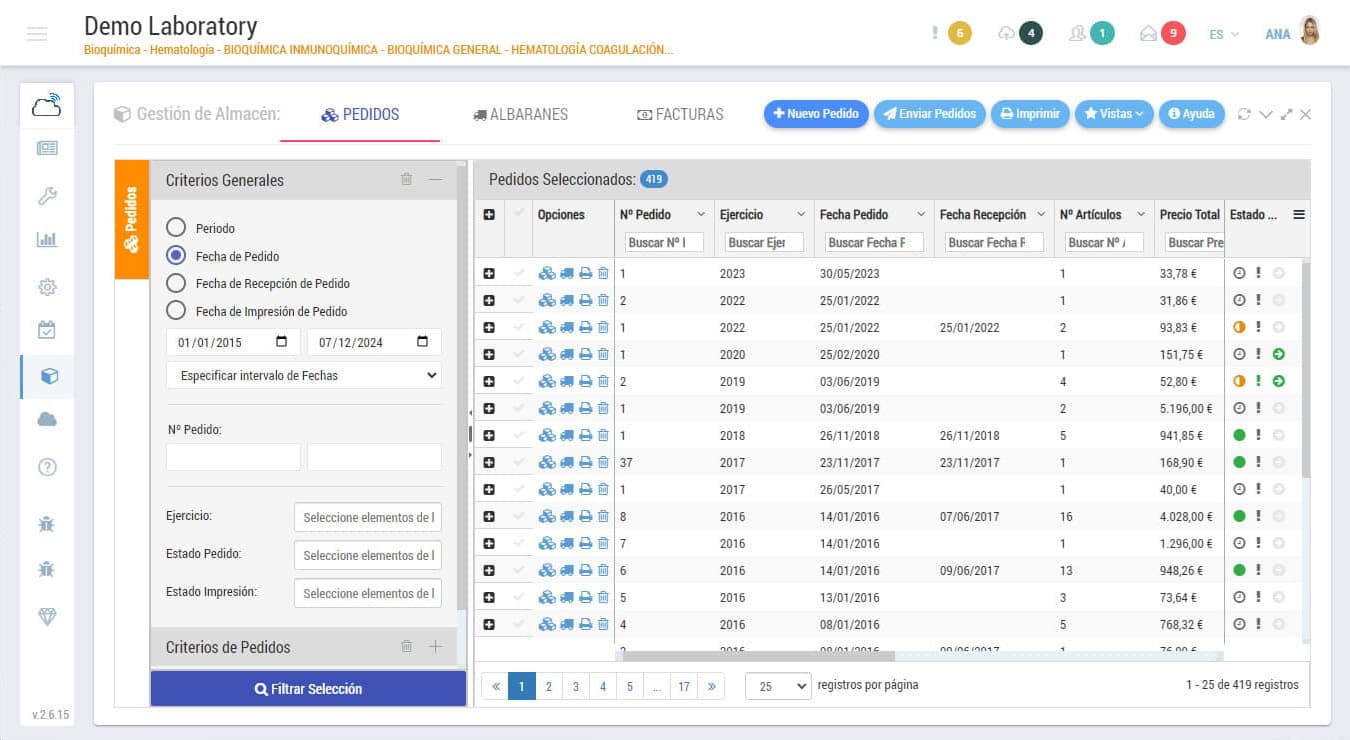Collapse the Criterios Generales section

[x=435, y=180]
